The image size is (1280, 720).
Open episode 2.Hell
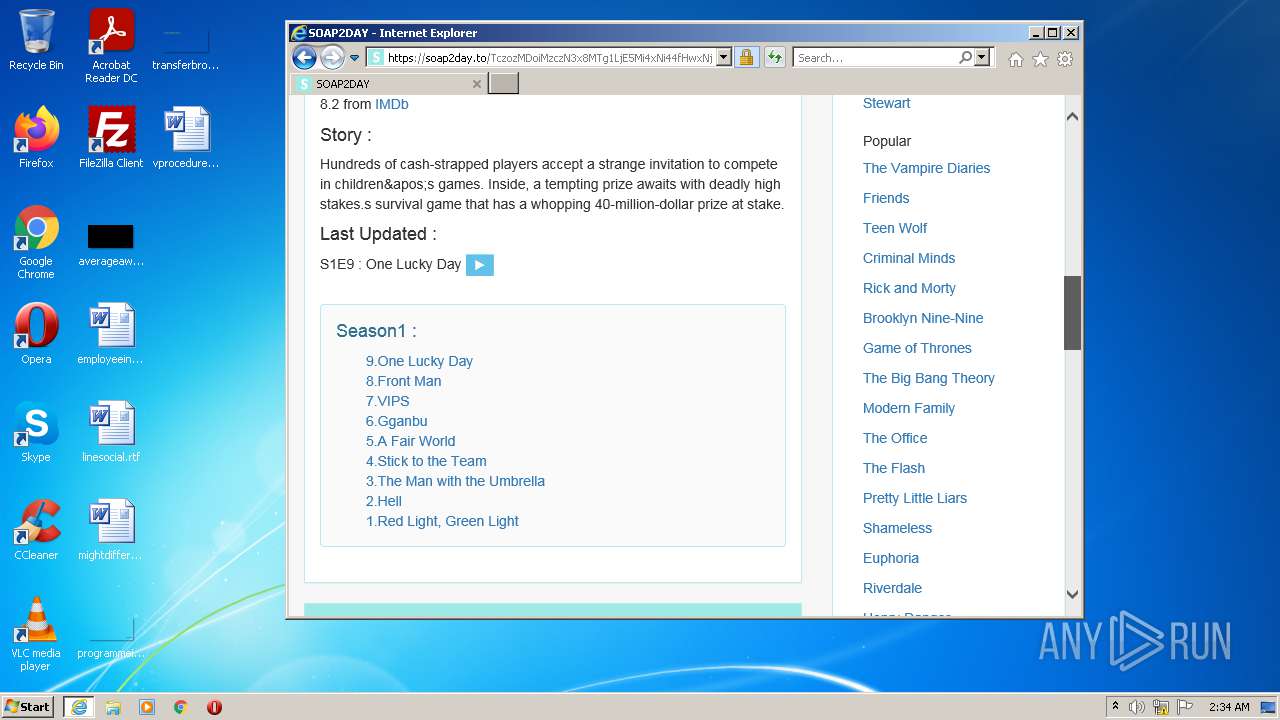point(384,501)
